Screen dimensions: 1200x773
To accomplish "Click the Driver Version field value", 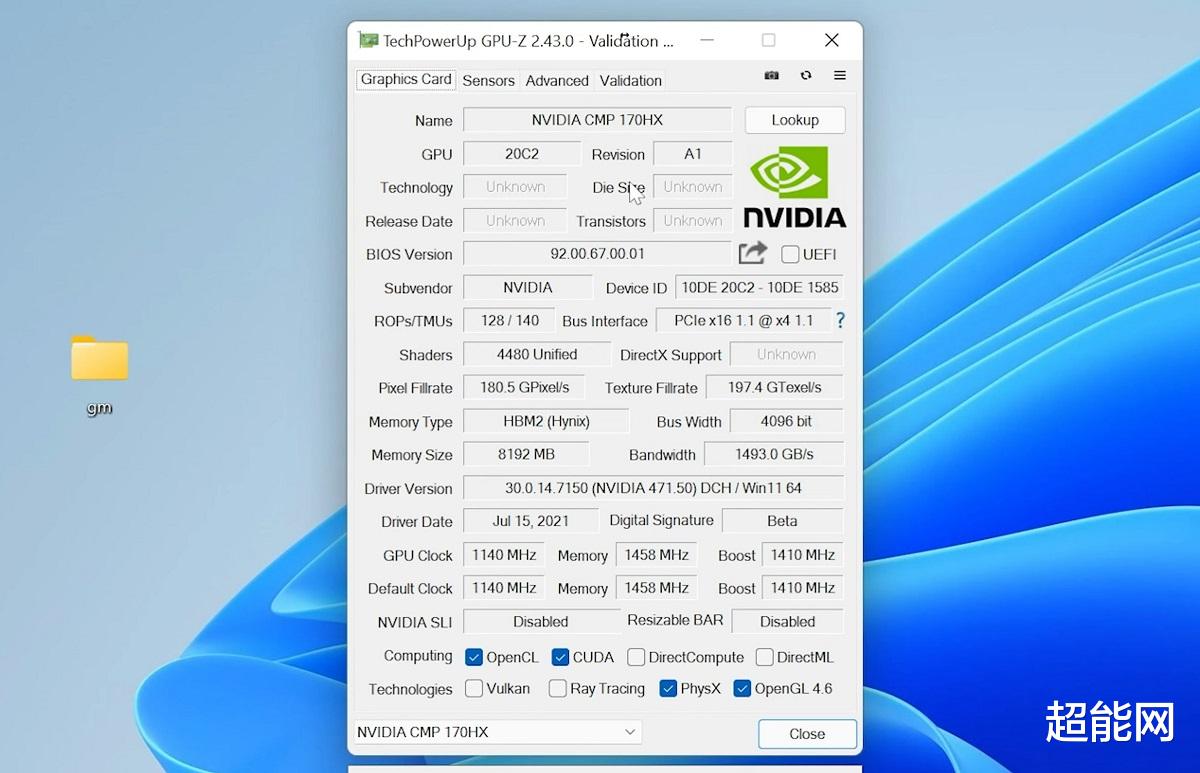I will click(653, 489).
